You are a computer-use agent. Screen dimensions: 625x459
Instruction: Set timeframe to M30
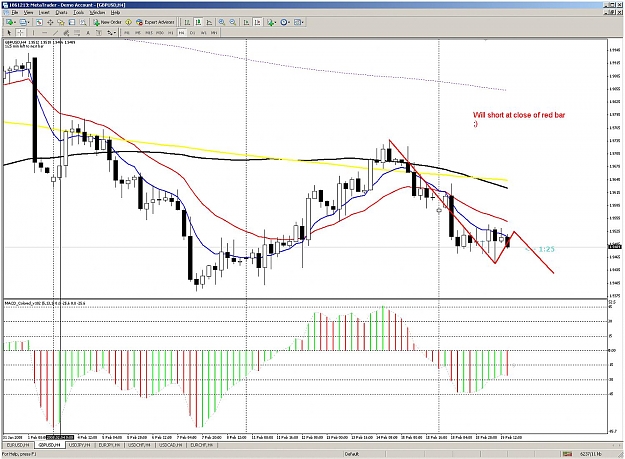coord(160,33)
